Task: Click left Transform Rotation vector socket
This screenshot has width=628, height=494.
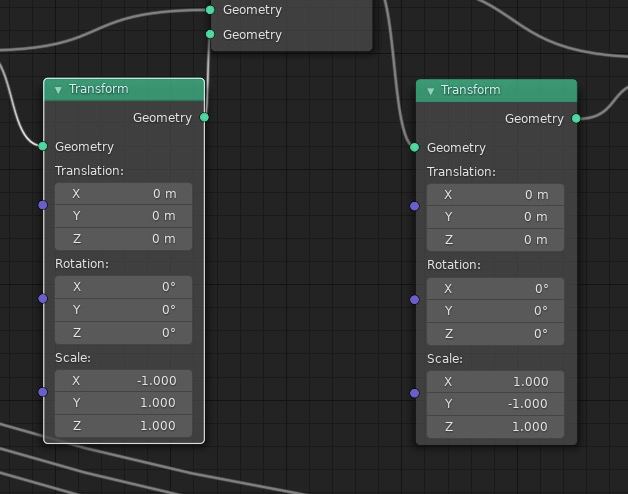Action: [x=43, y=298]
